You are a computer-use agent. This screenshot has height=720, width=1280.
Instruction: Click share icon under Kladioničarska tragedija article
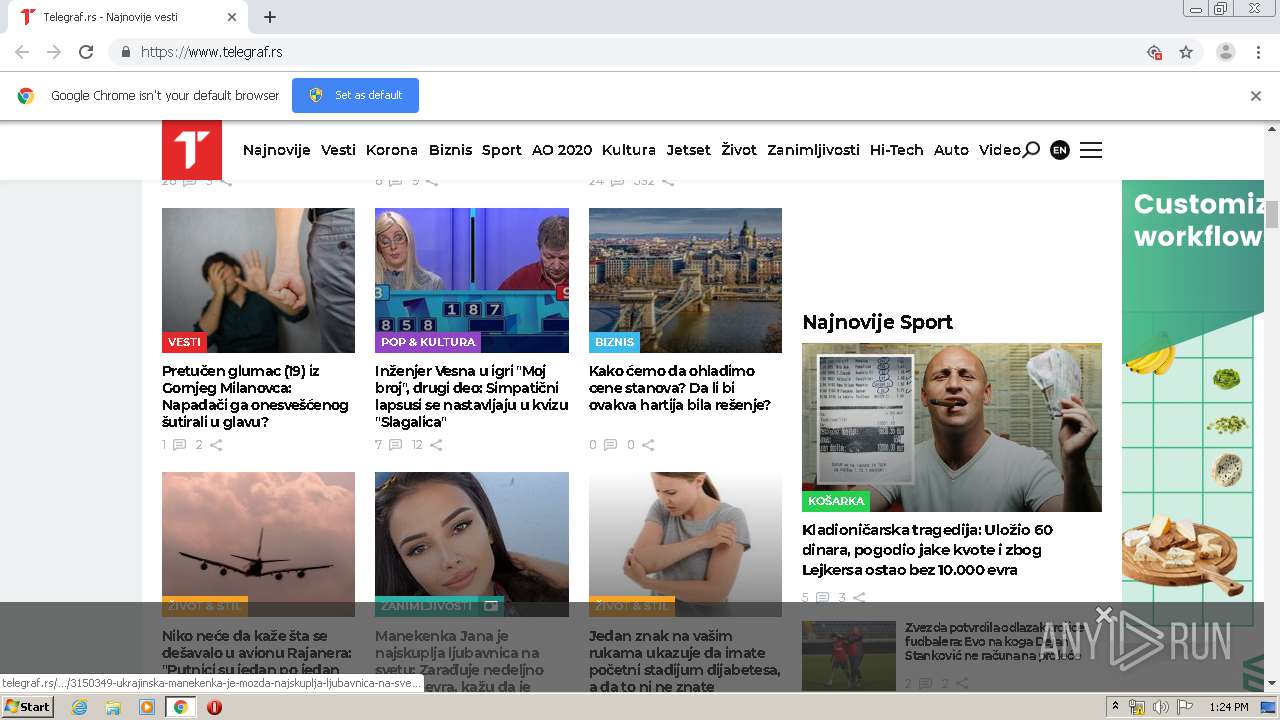[859, 598]
